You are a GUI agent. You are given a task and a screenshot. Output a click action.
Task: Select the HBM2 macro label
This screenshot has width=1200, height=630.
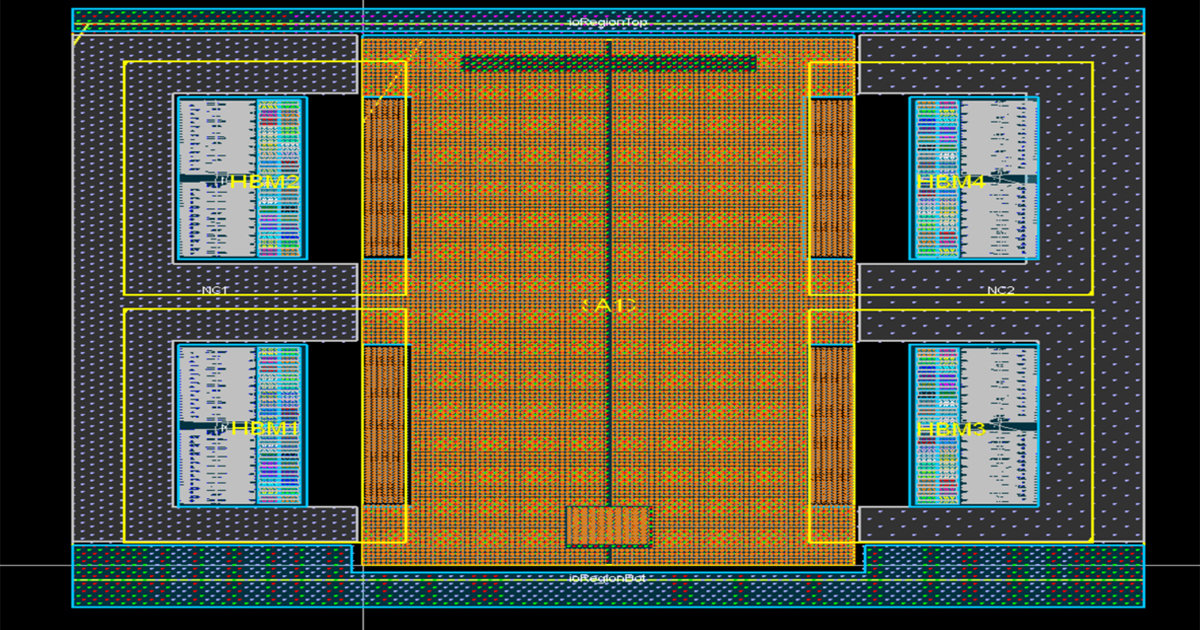pyautogui.click(x=265, y=182)
